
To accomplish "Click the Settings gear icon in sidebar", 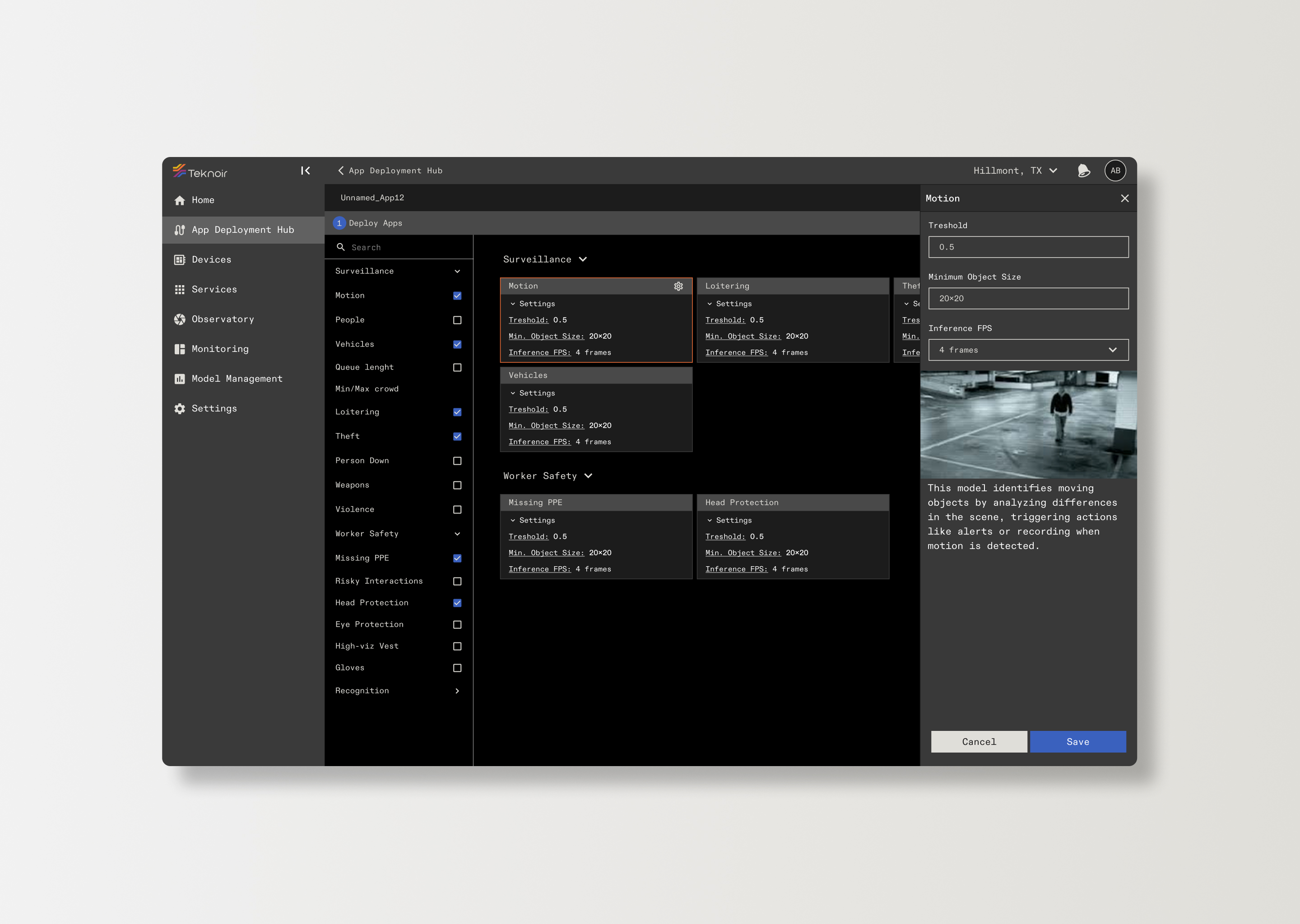I will pos(180,408).
